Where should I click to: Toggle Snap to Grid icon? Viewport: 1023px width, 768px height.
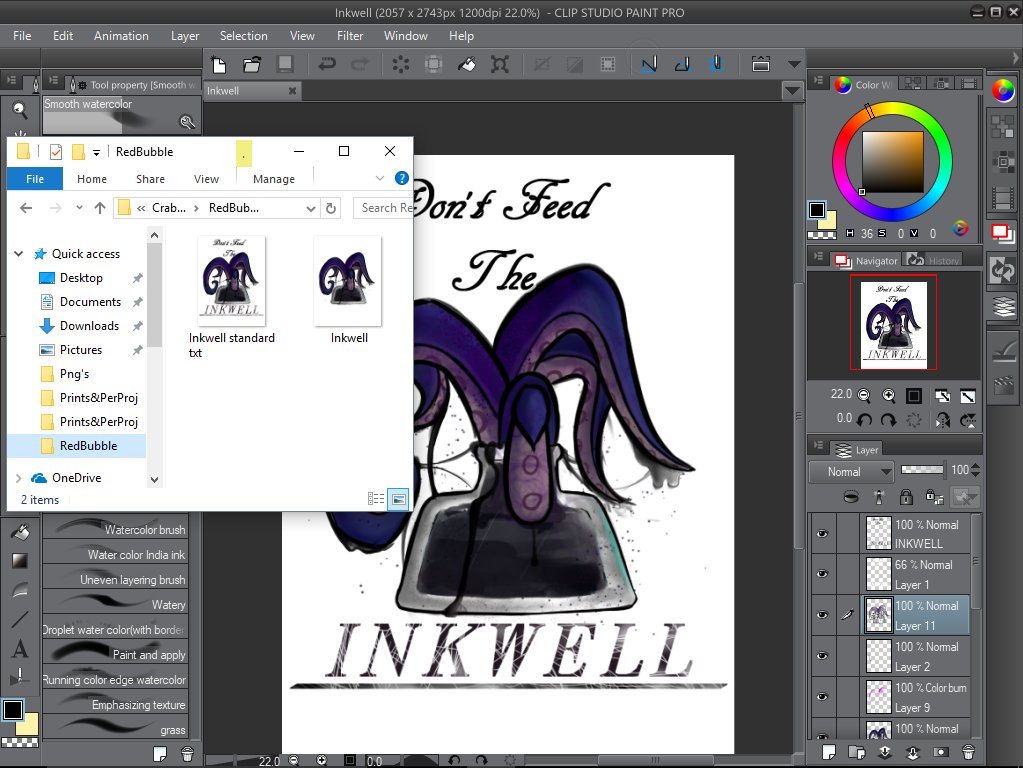tap(716, 64)
